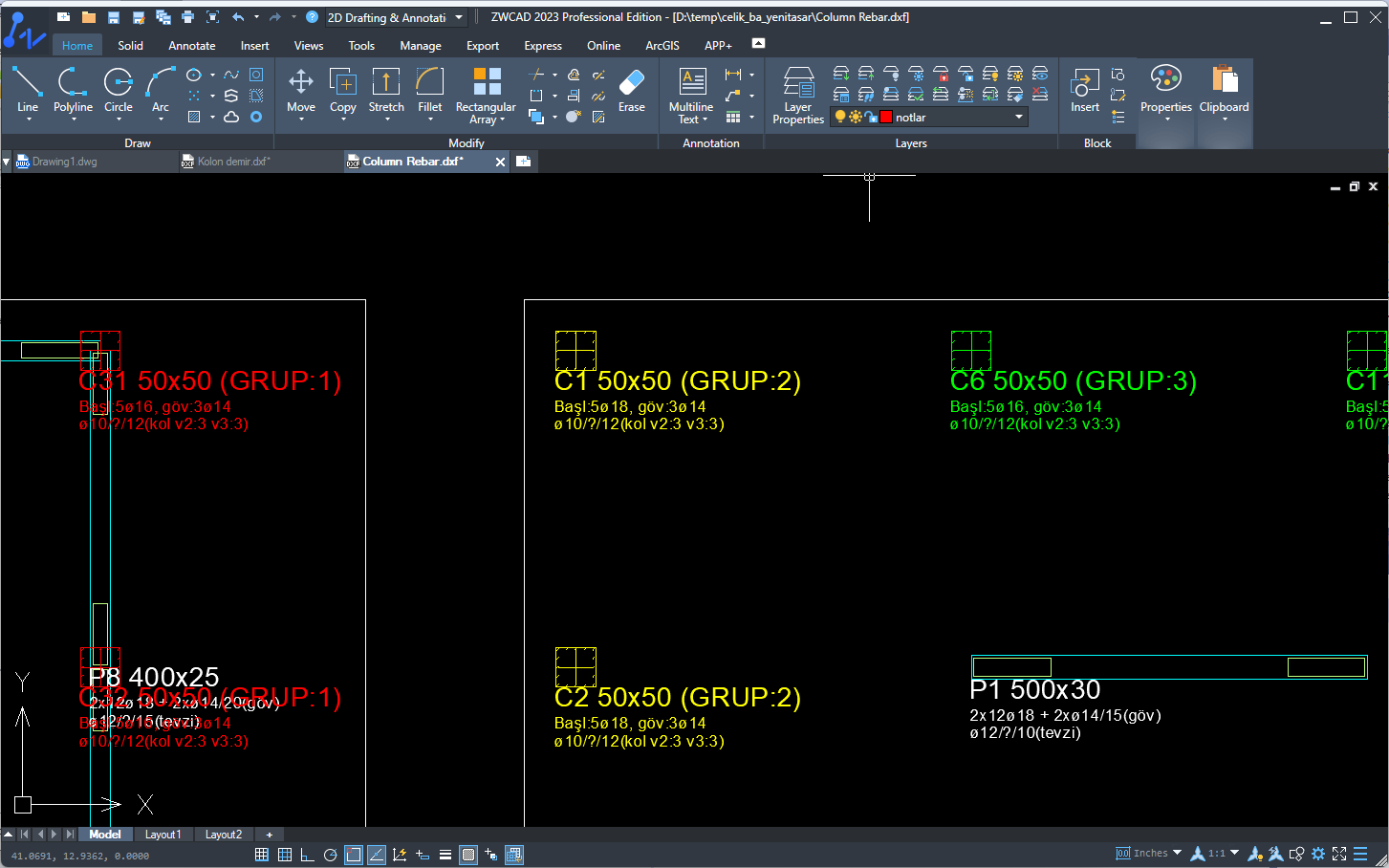Image resolution: width=1389 pixels, height=868 pixels.
Task: Toggle Ortho mode in status bar
Action: coord(308,855)
